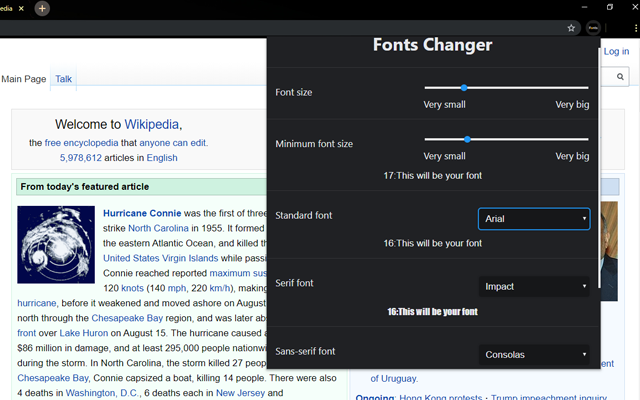
Task: Follow the Log in link
Action: 616,51
